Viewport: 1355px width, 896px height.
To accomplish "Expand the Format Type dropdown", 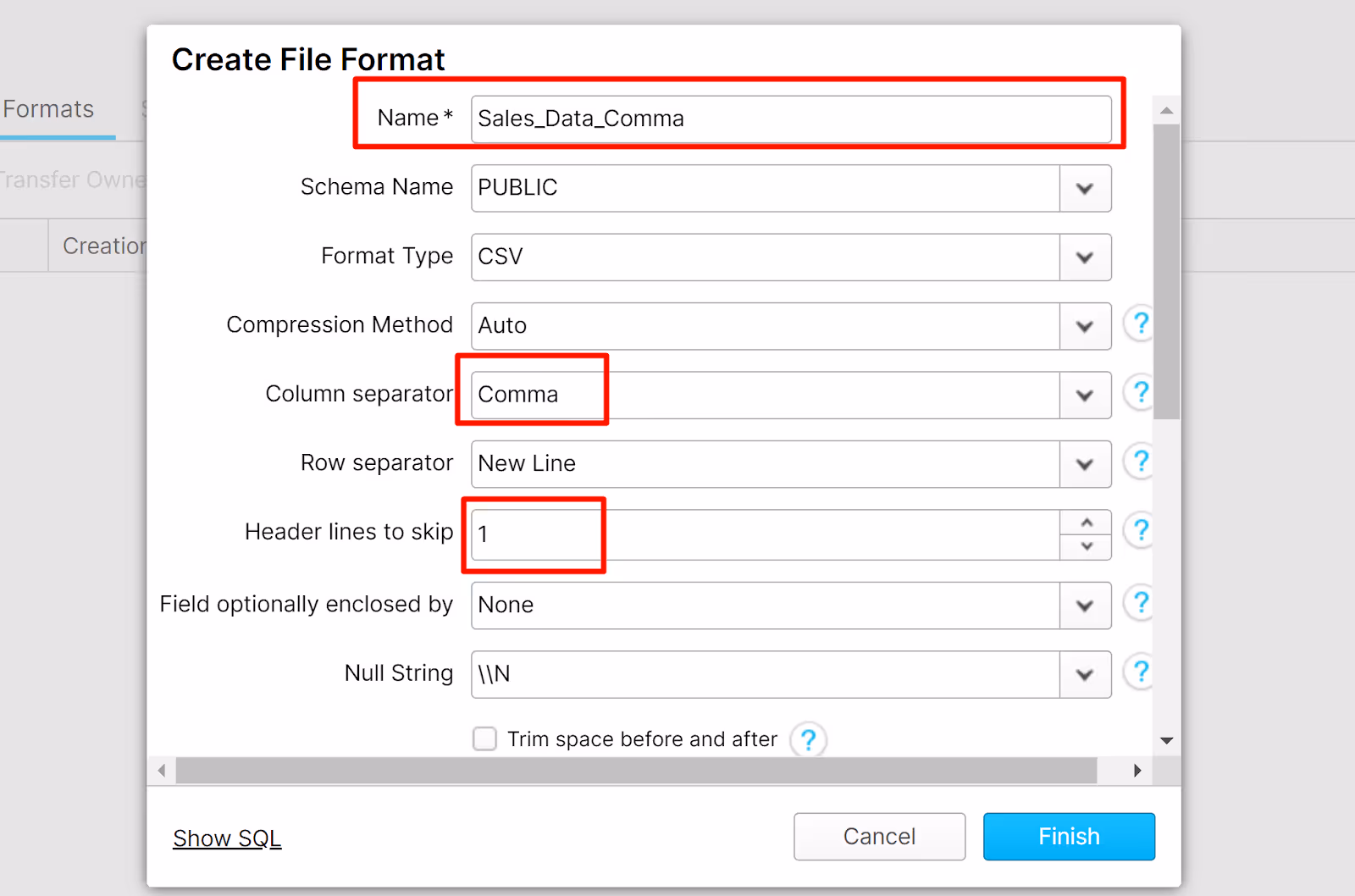I will pos(1085,257).
